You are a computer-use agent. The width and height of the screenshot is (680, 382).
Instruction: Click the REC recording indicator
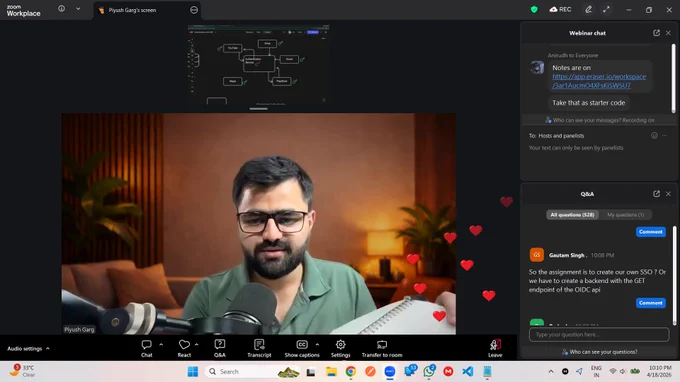click(560, 9)
